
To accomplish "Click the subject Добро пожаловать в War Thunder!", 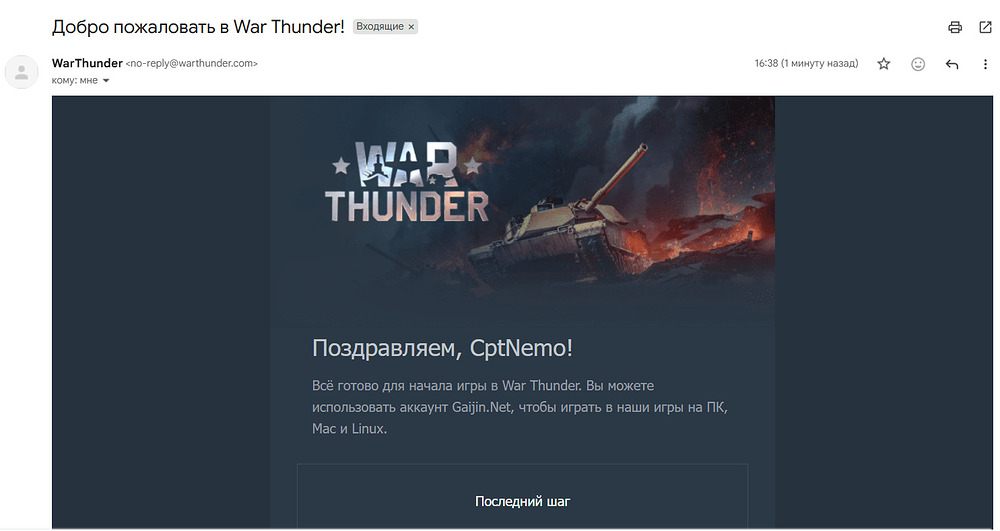I will (x=198, y=27).
